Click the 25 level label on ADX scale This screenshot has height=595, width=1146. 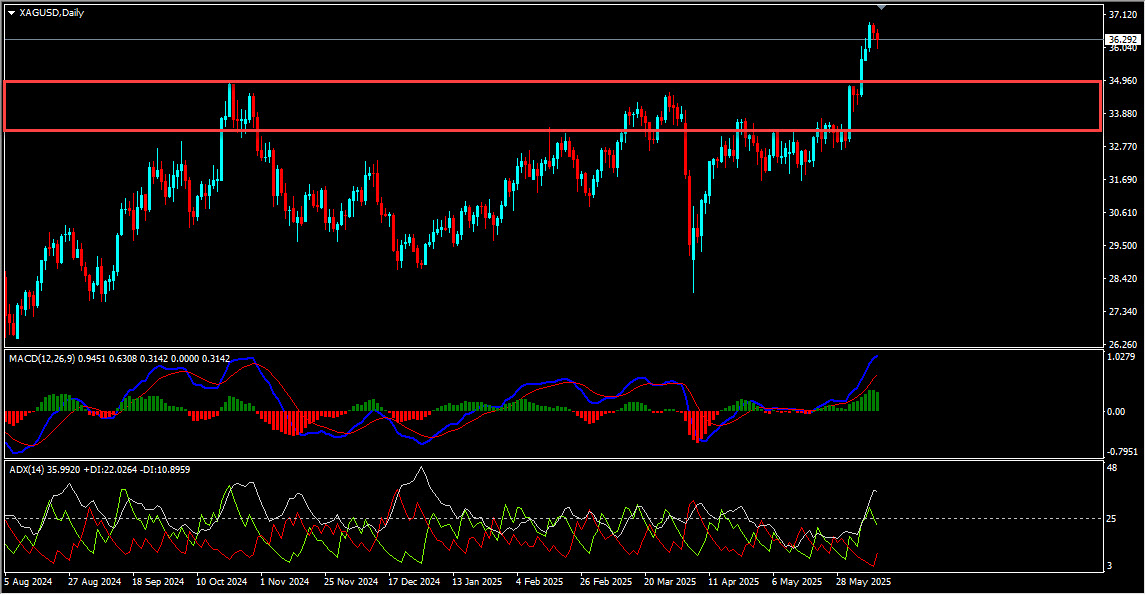(1114, 518)
